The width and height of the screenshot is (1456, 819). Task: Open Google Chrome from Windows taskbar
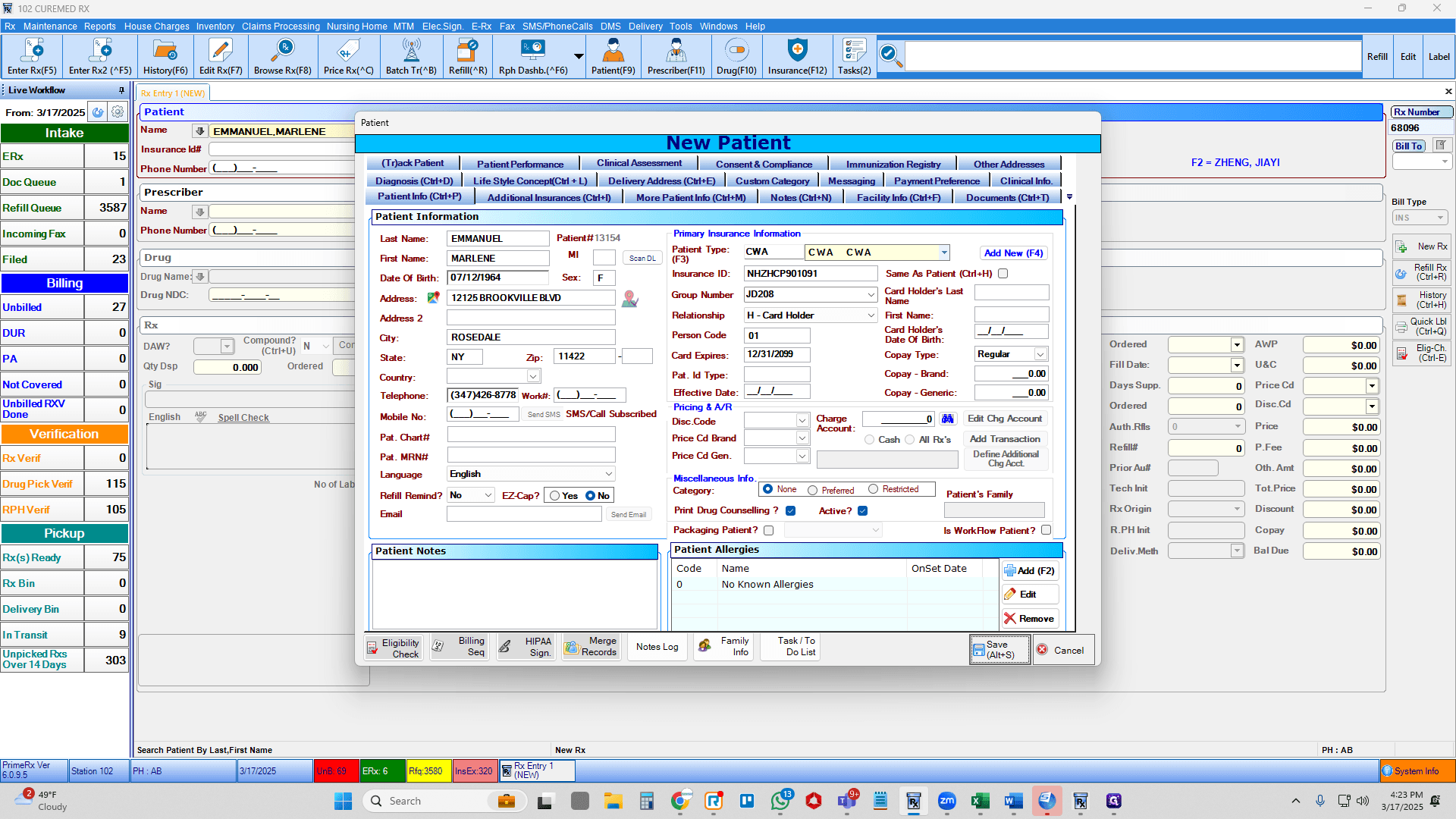coord(680,801)
